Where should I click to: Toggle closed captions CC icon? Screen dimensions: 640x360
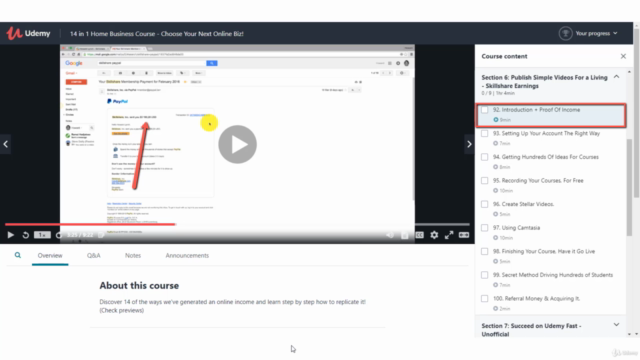(419, 235)
